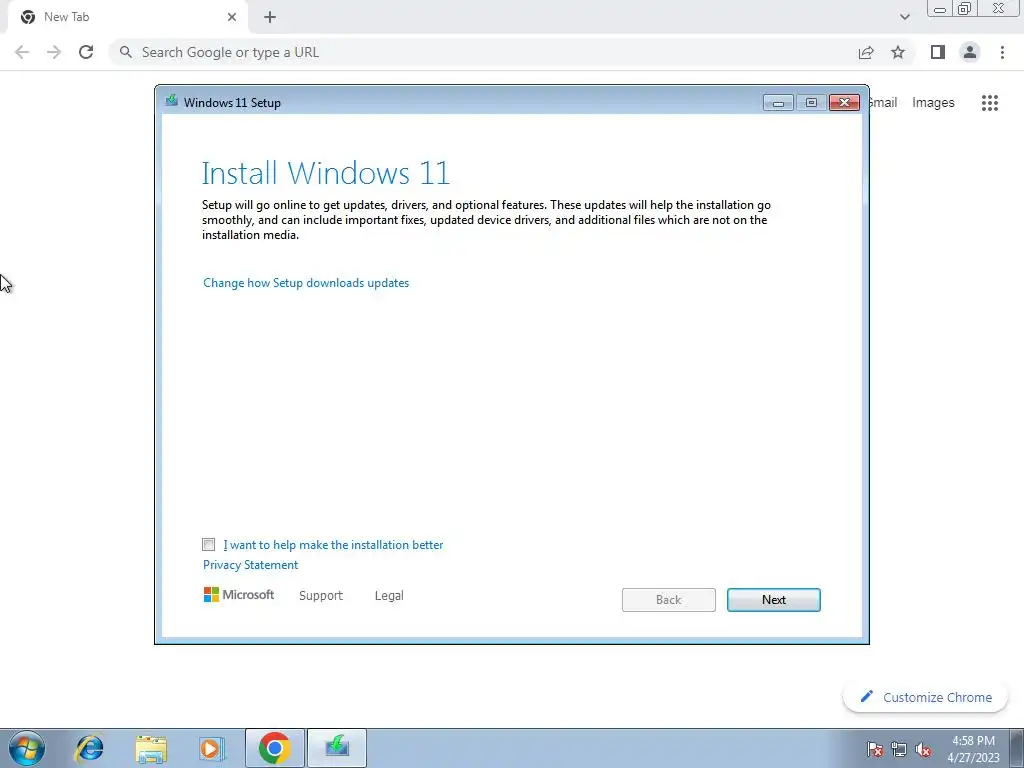Click the Microsoft logo in Setup
1024x768 pixels.
pyautogui.click(x=238, y=595)
